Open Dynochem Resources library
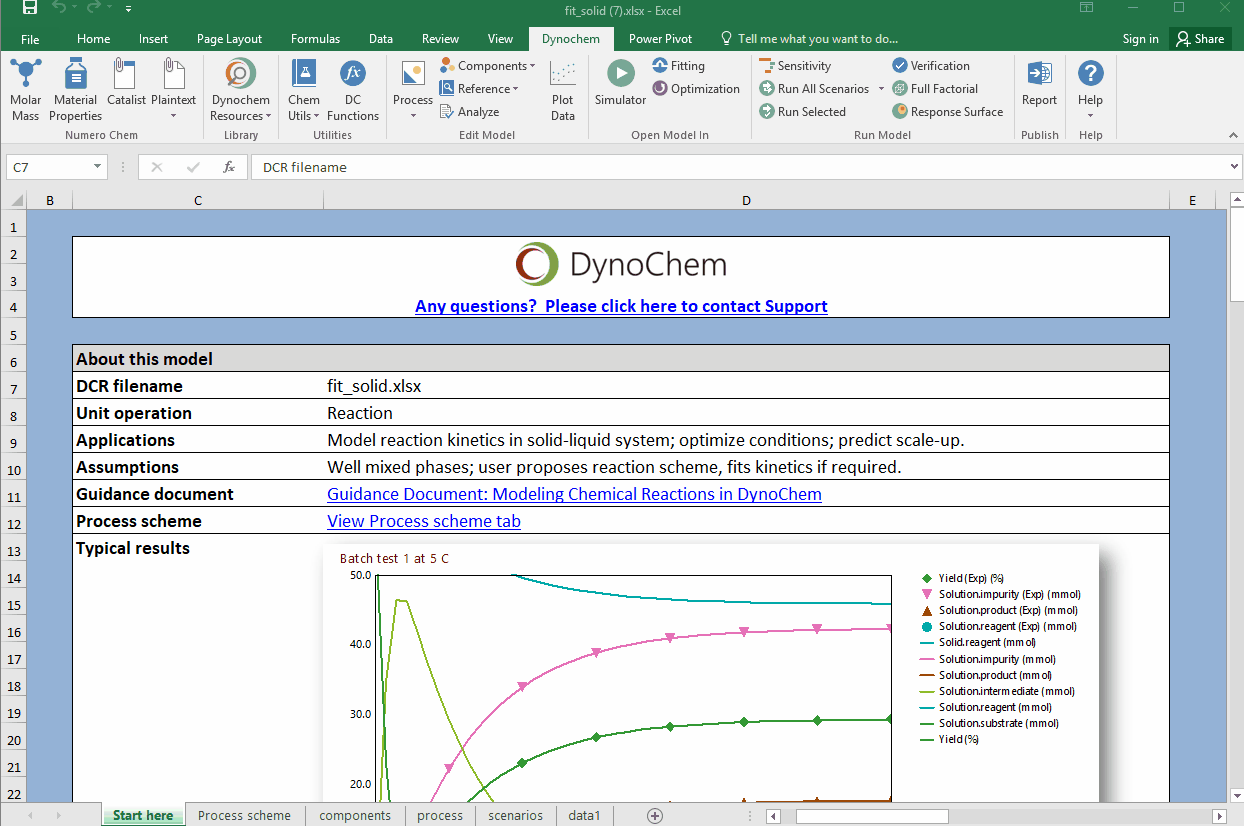Image resolution: width=1244 pixels, height=826 pixels. click(241, 90)
